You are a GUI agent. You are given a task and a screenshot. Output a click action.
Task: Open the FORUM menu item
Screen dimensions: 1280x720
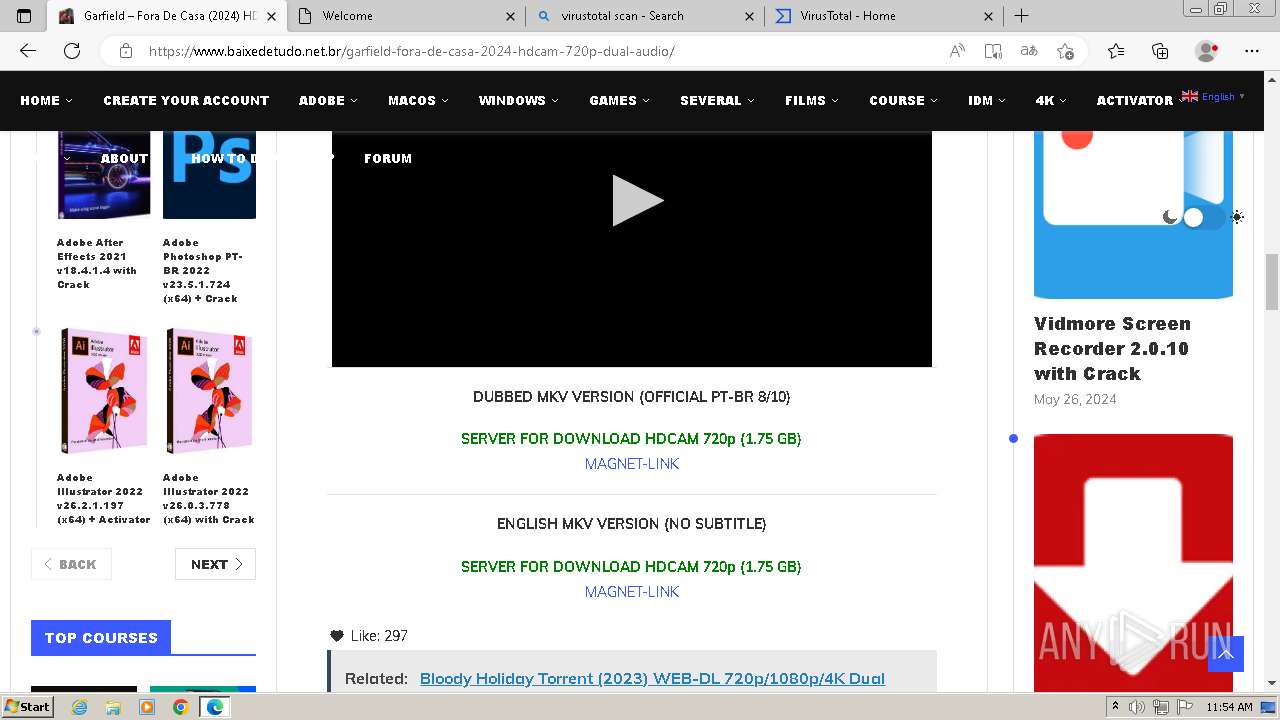tap(388, 158)
